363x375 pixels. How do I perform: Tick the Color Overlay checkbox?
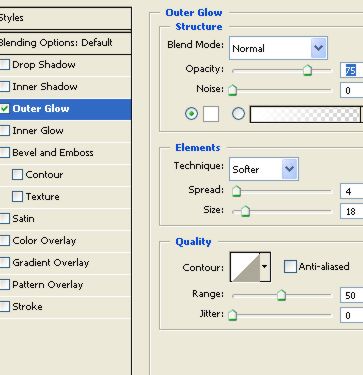pos(4,240)
